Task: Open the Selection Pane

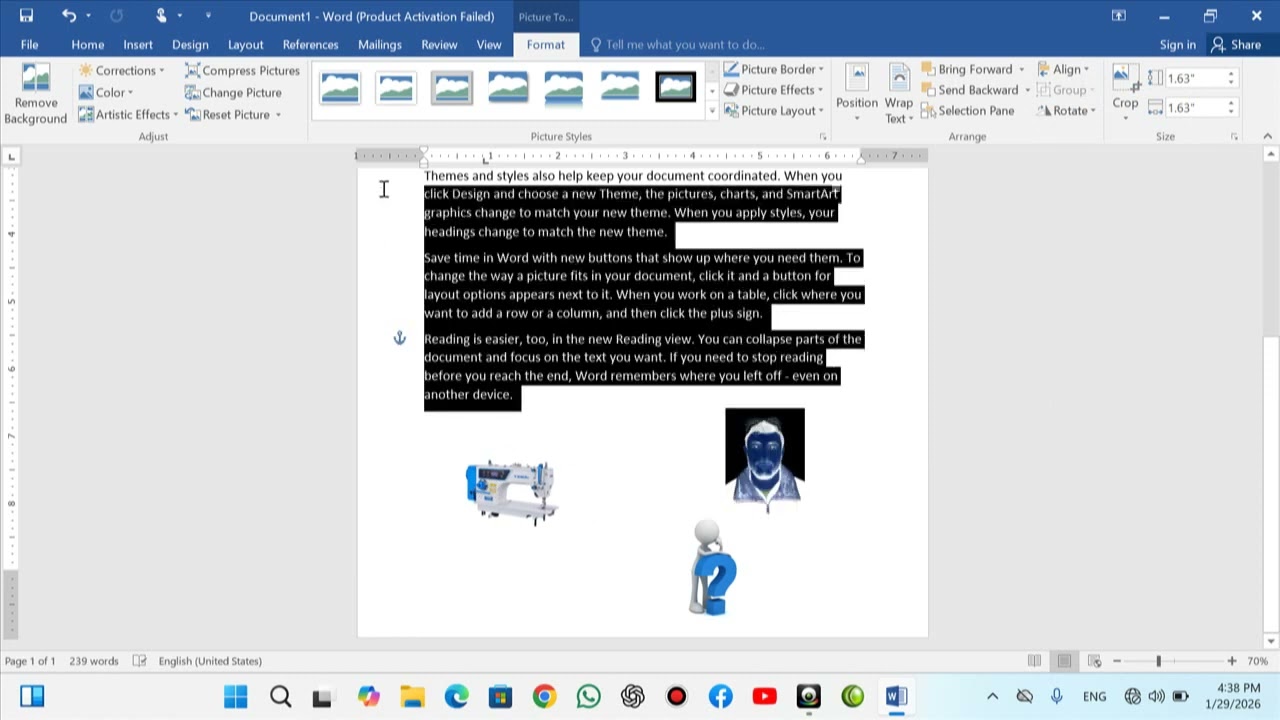Action: click(x=967, y=111)
